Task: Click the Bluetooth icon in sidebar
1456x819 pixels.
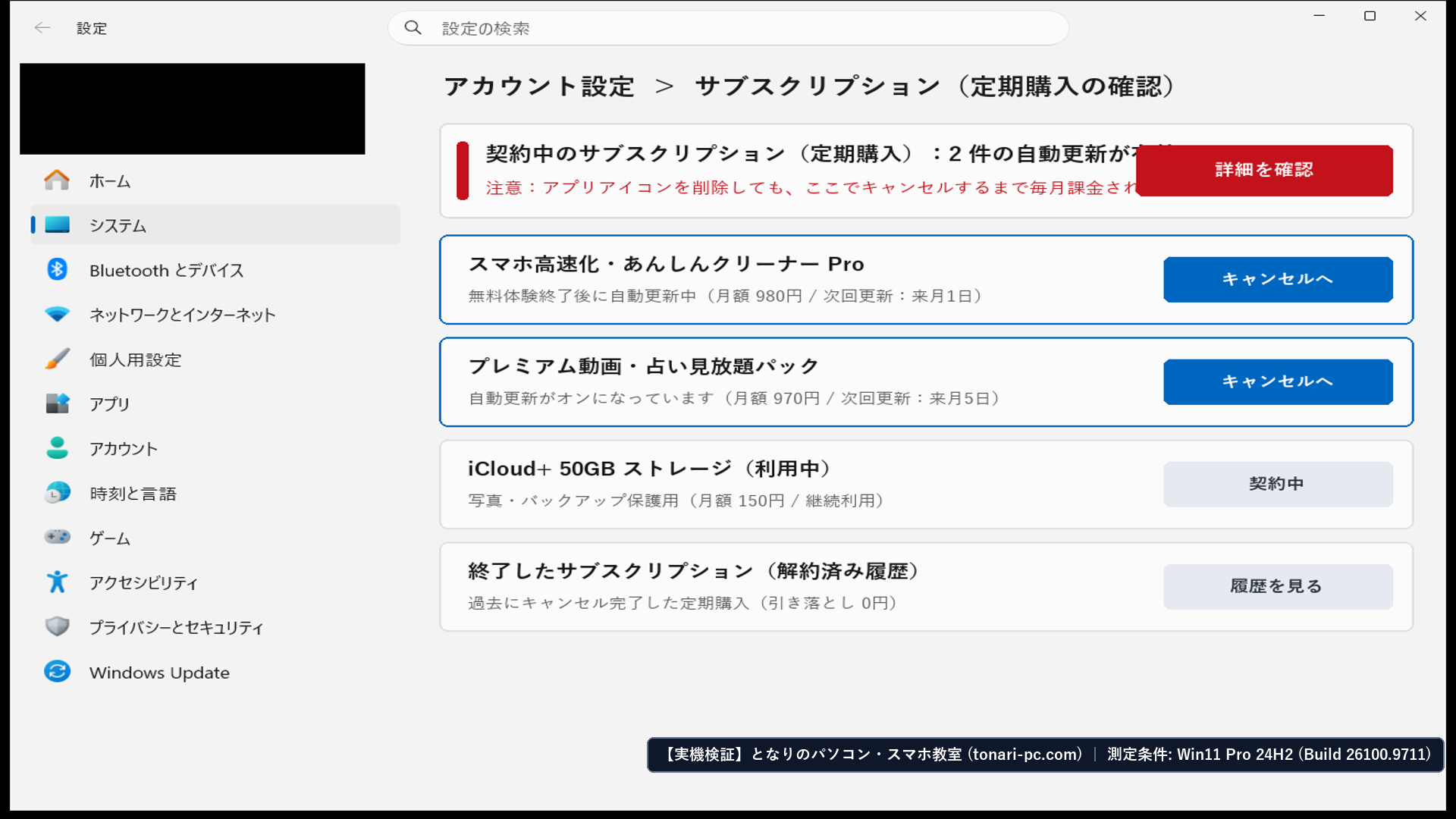Action: point(57,269)
